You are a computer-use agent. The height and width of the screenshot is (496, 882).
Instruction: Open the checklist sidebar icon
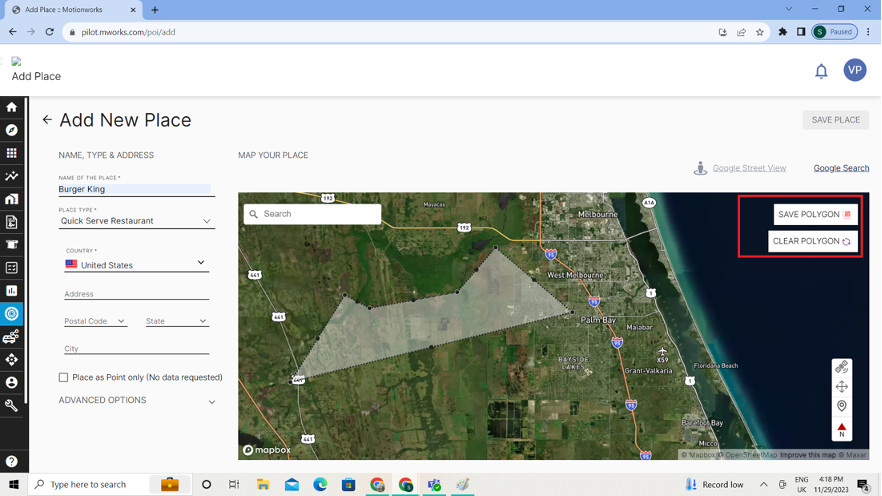click(11, 268)
